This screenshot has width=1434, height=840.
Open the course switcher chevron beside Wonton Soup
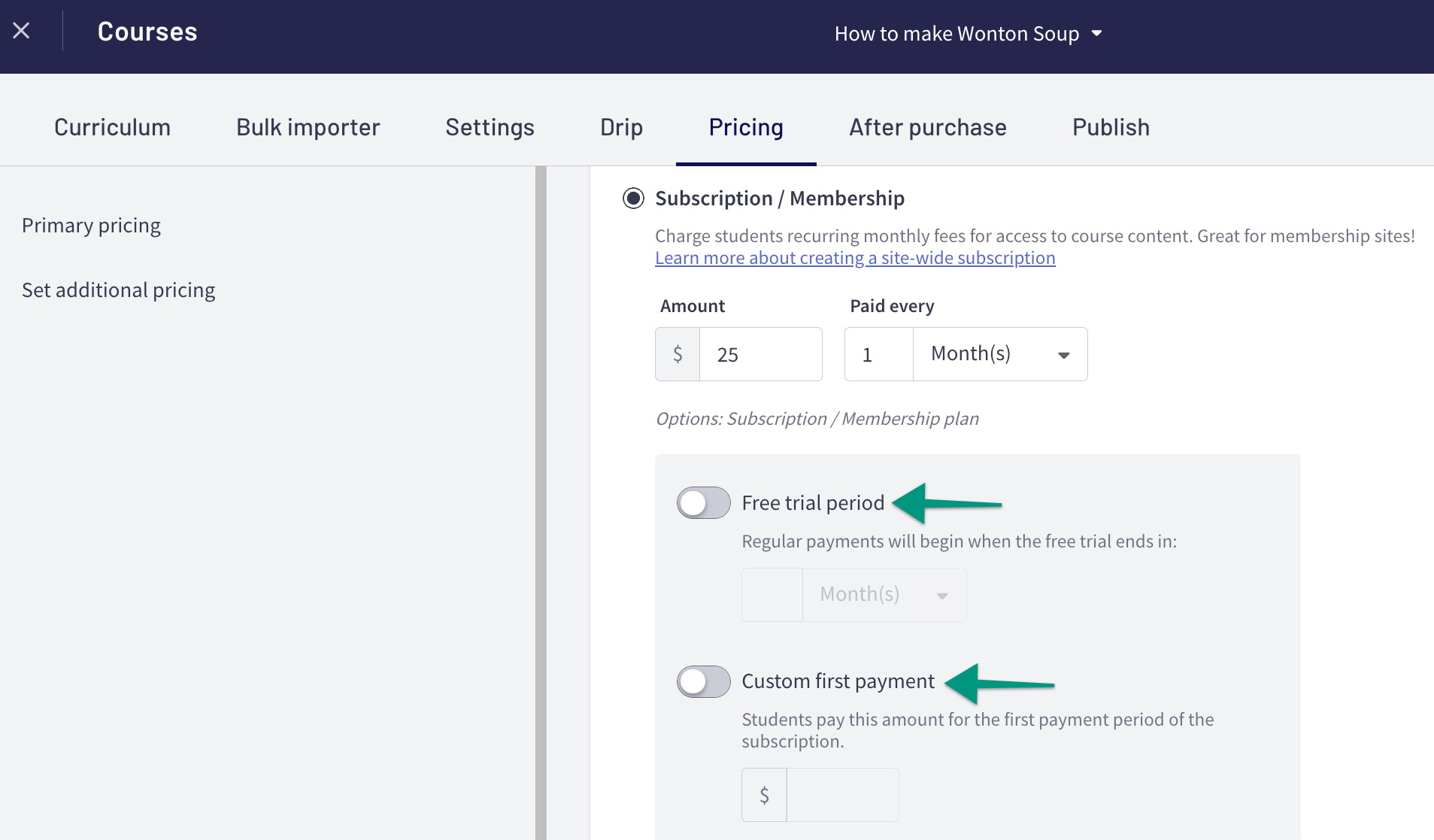[x=1099, y=33]
